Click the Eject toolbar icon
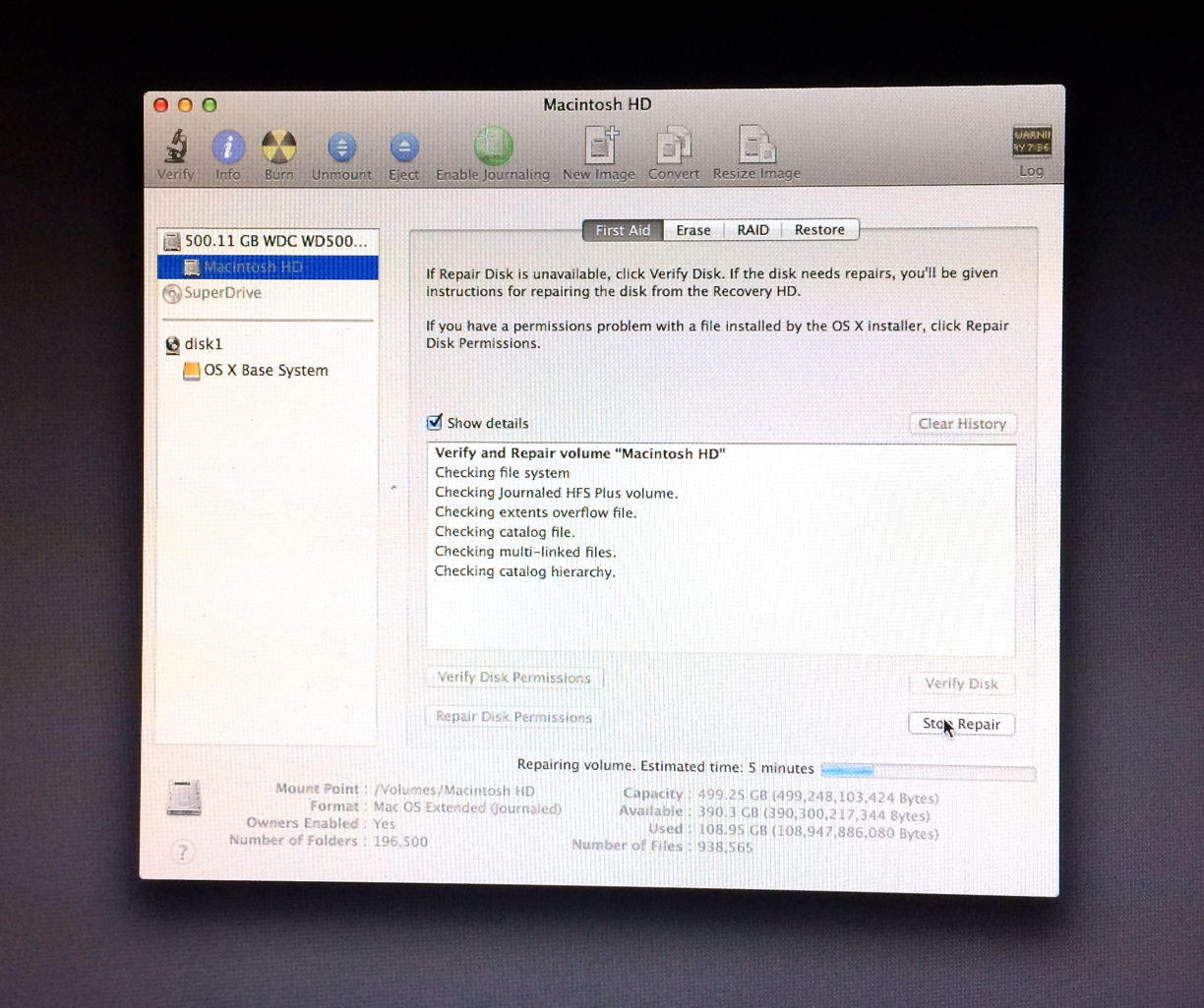 point(403,148)
